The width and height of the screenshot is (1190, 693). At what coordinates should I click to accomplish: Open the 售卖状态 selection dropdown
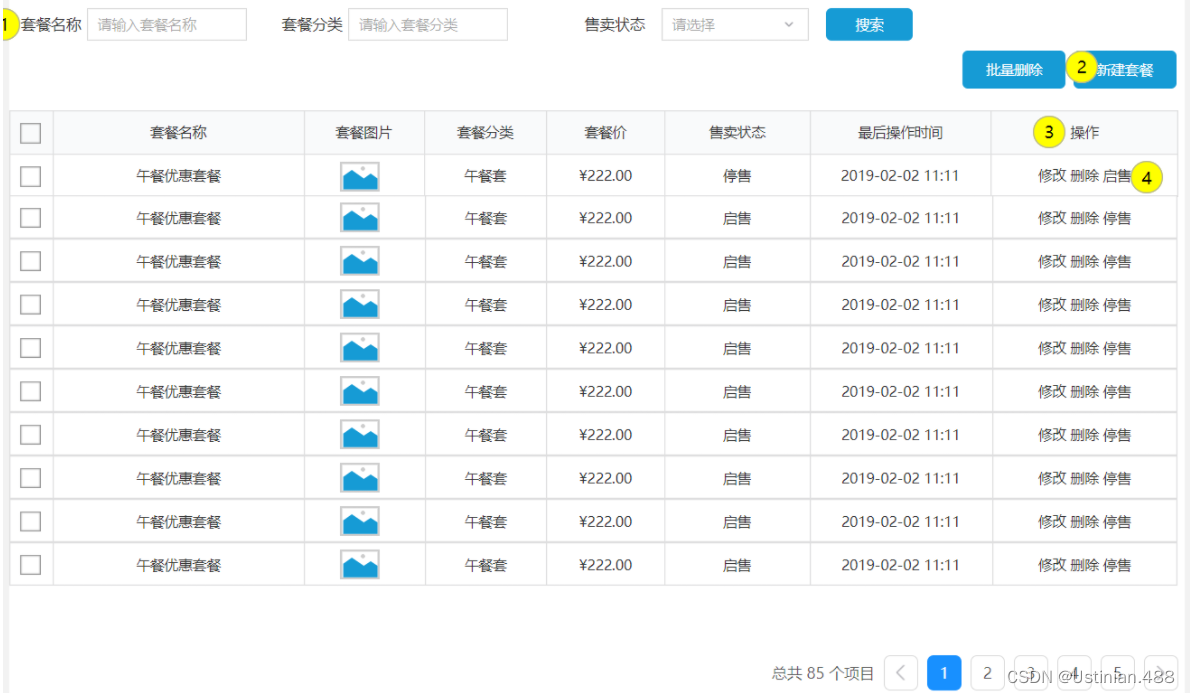[x=734, y=24]
